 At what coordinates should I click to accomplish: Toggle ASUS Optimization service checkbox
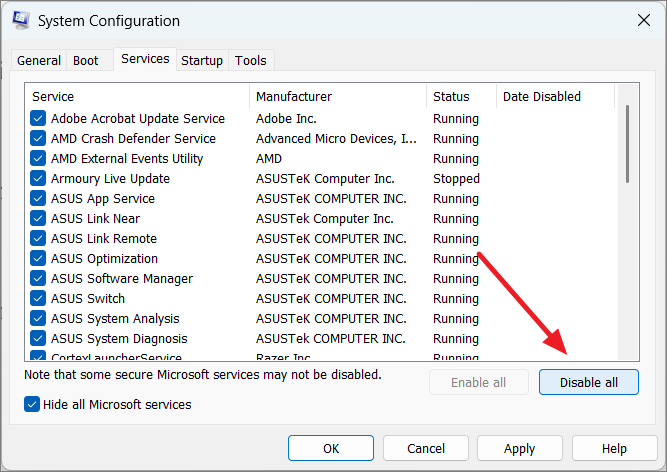(x=38, y=258)
